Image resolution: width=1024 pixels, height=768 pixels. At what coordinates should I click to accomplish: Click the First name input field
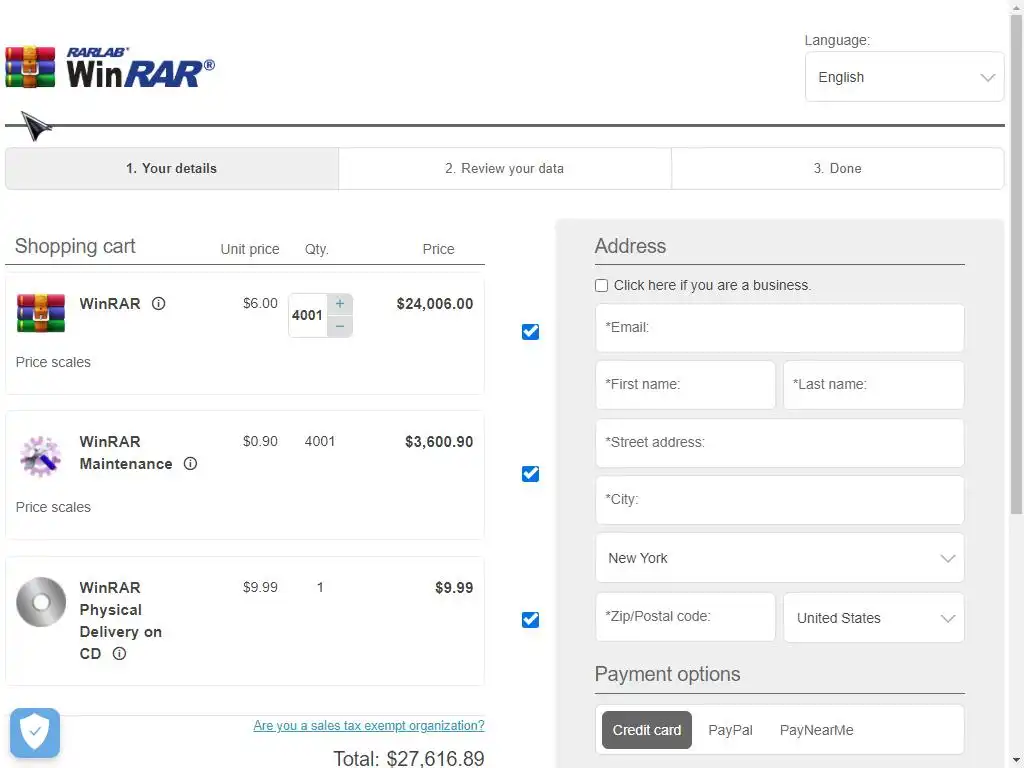(685, 385)
